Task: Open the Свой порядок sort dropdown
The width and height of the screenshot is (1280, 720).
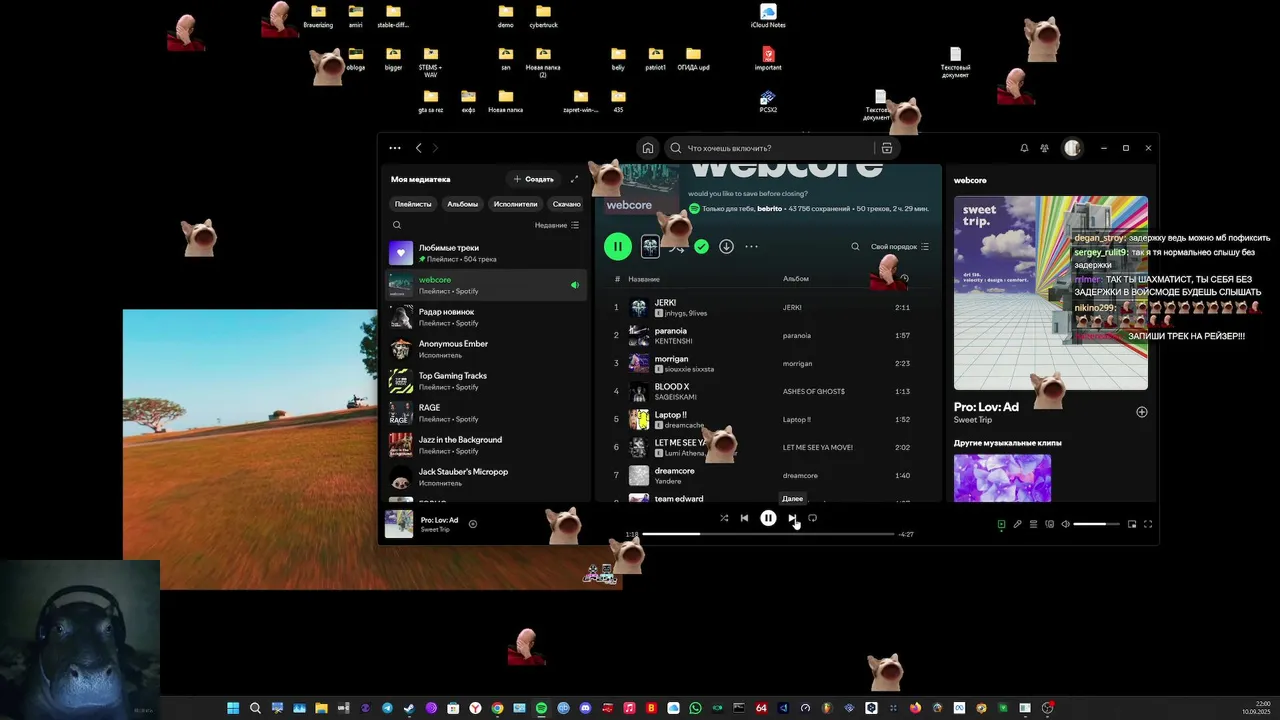Action: 900,246
